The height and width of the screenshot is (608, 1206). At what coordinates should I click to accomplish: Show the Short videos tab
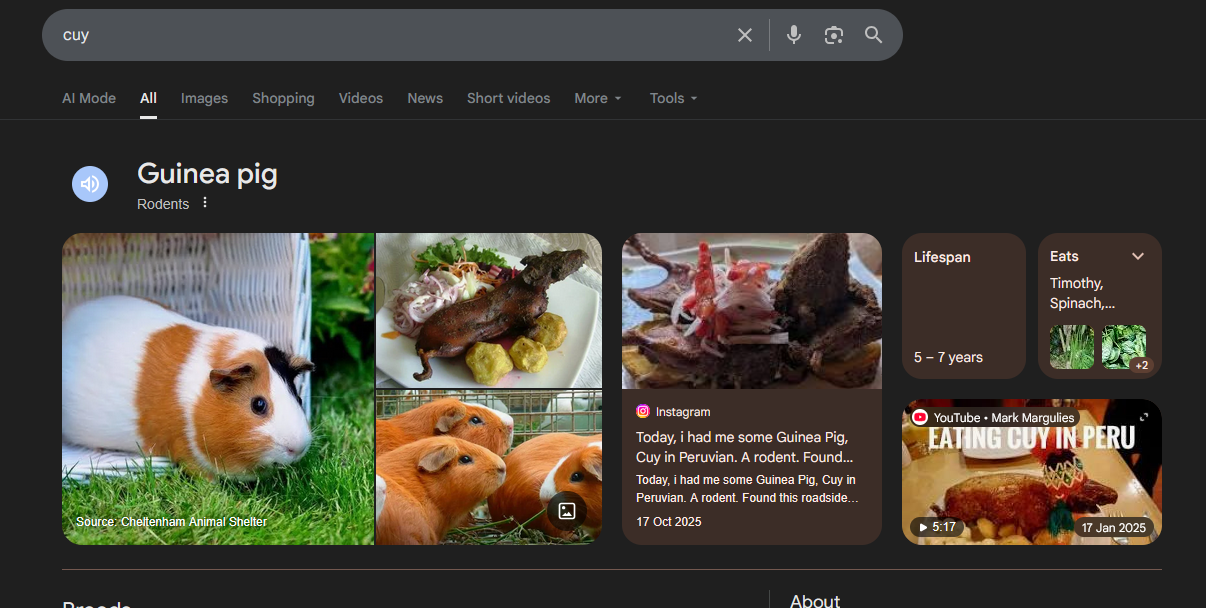click(508, 98)
